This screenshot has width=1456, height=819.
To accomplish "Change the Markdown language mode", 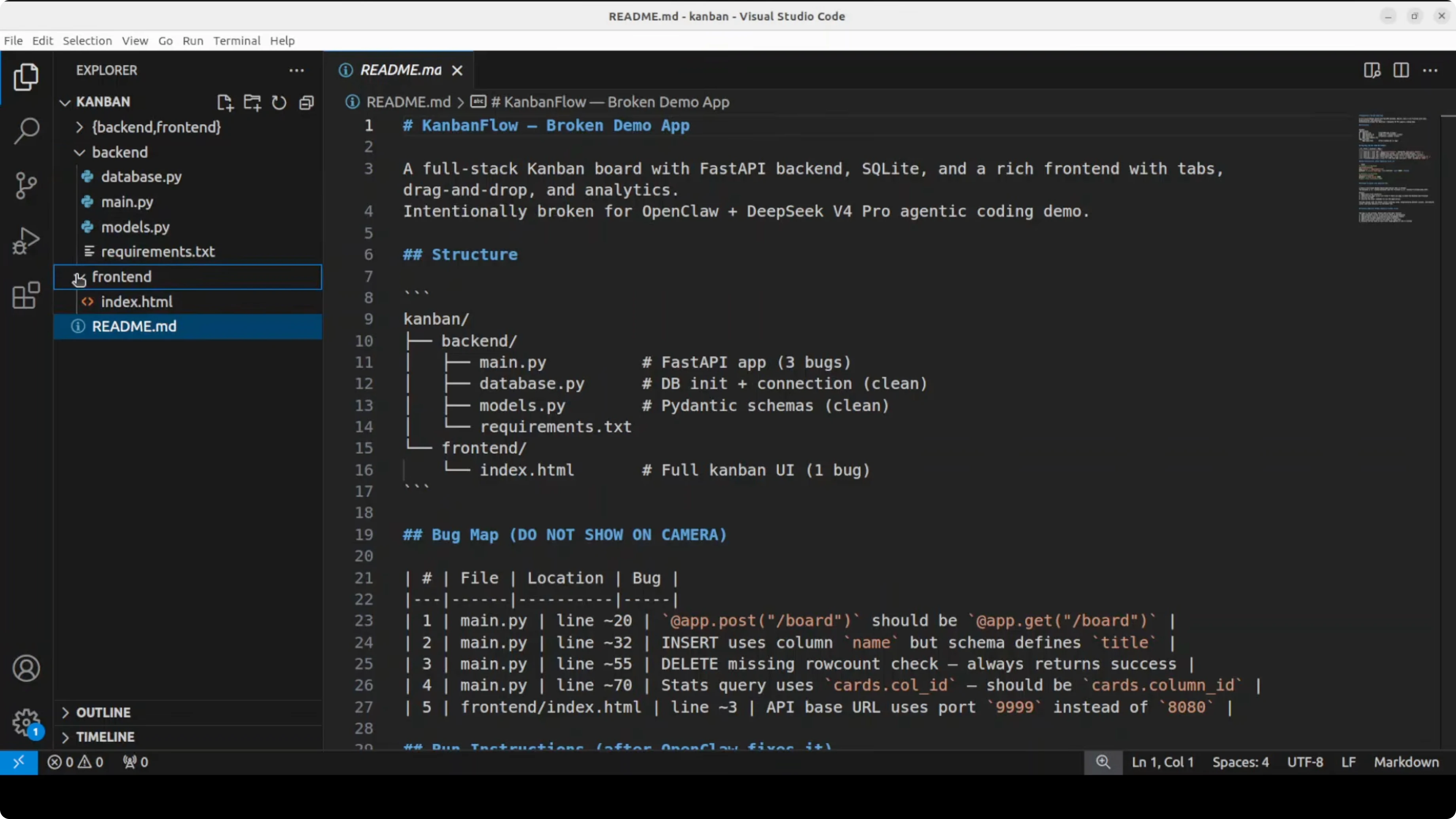I will 1406,762.
